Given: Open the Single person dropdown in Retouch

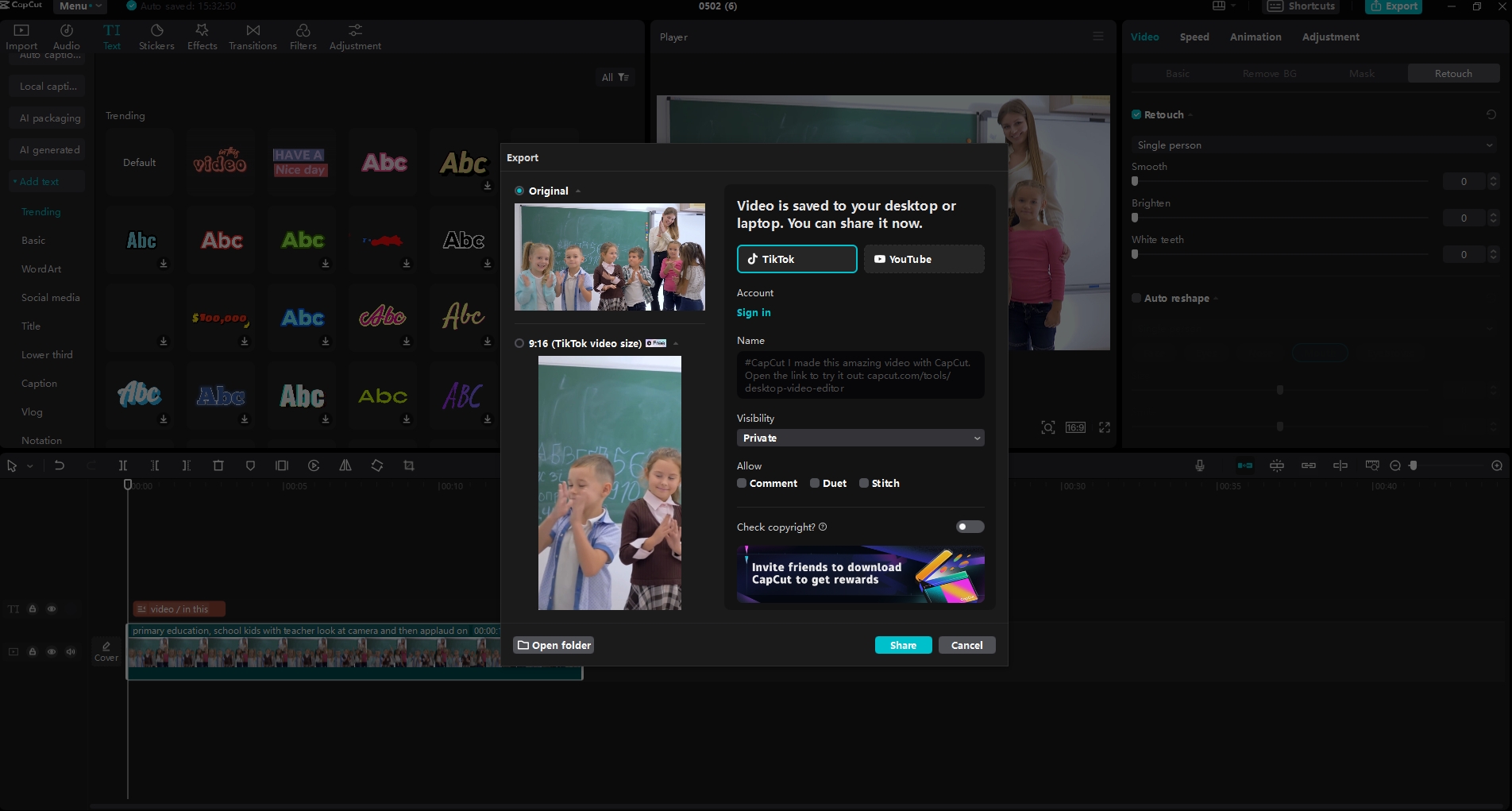Looking at the screenshot, I should click(1314, 145).
